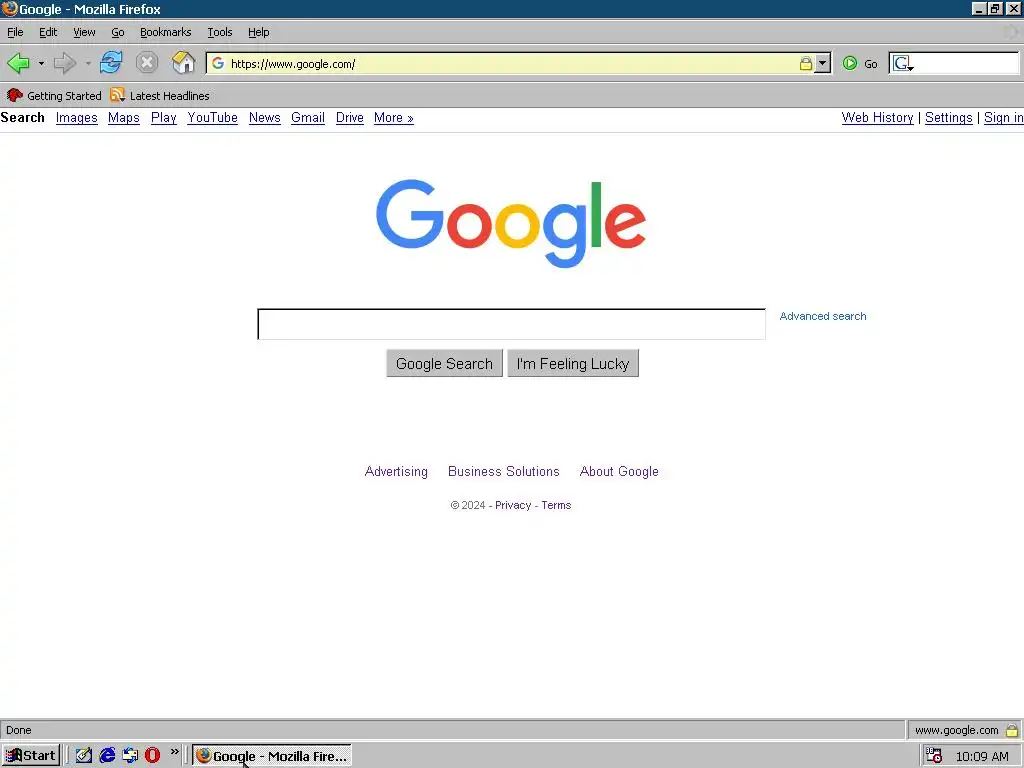The height and width of the screenshot is (768, 1024).
Task: Click the Google logo image
Action: 511,223
